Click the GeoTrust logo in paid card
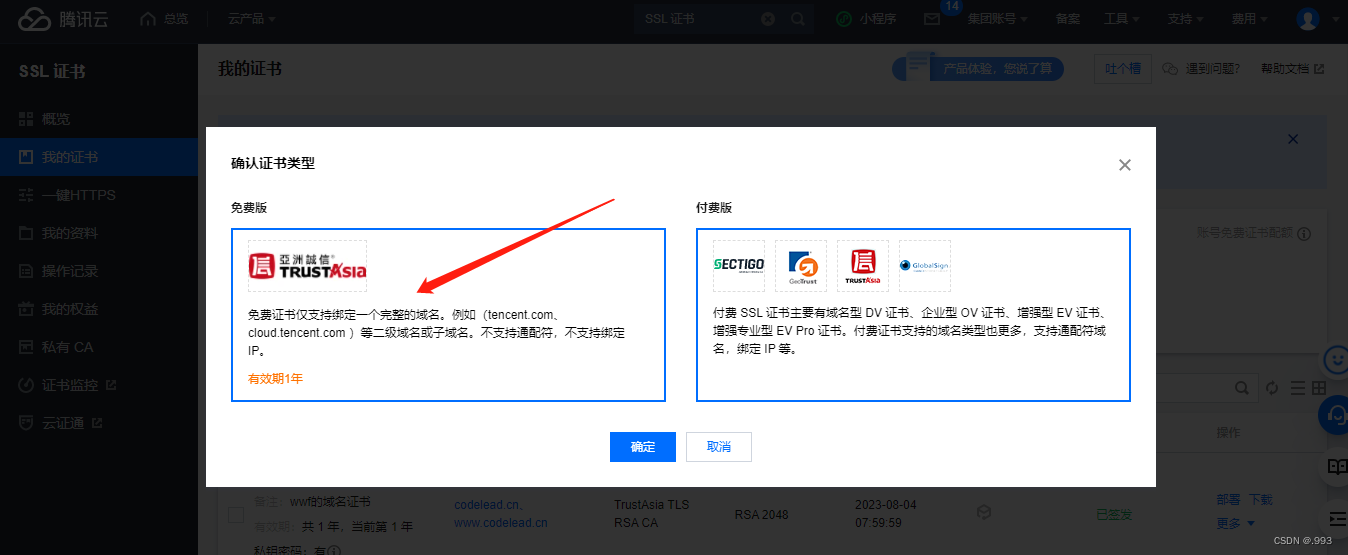Image resolution: width=1348 pixels, height=555 pixels. [801, 265]
